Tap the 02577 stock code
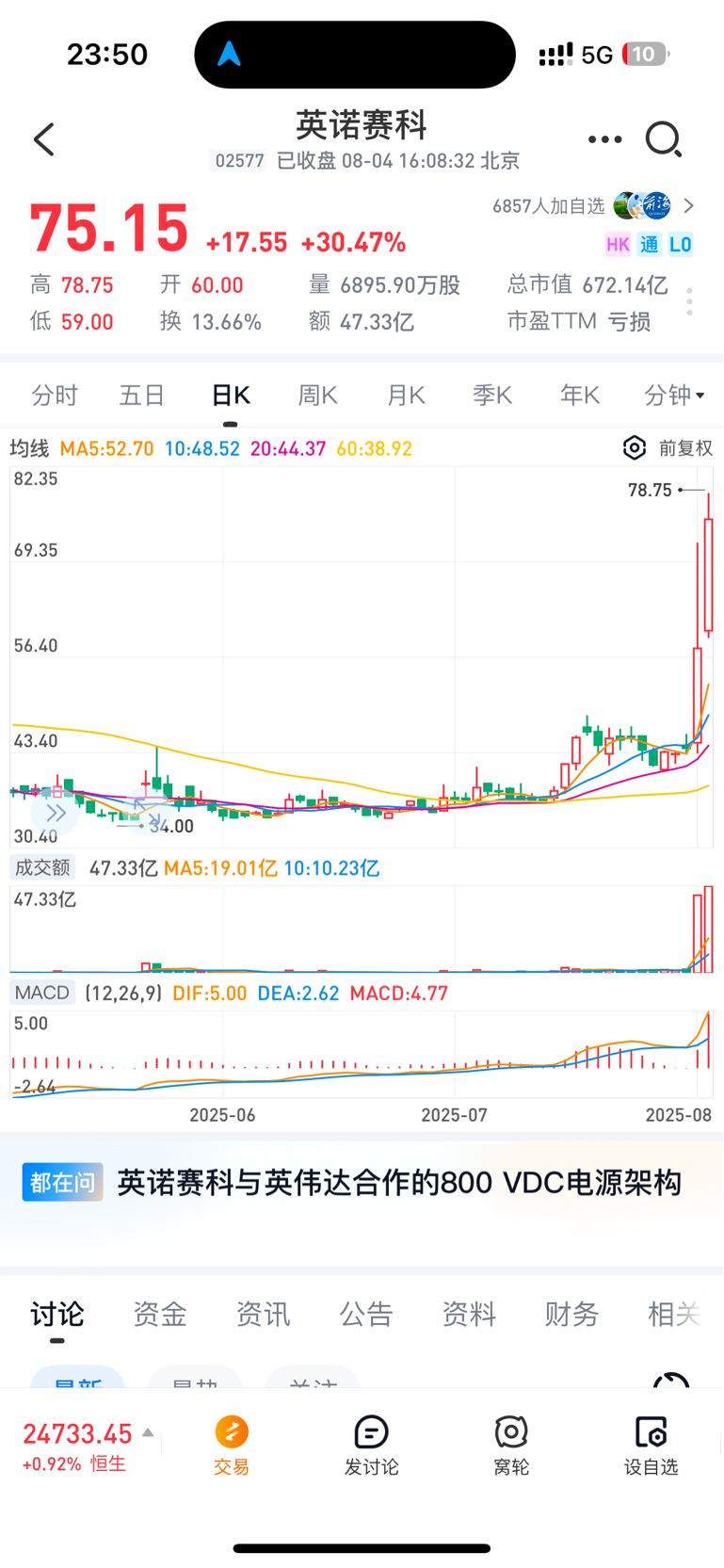 pyautogui.click(x=239, y=161)
